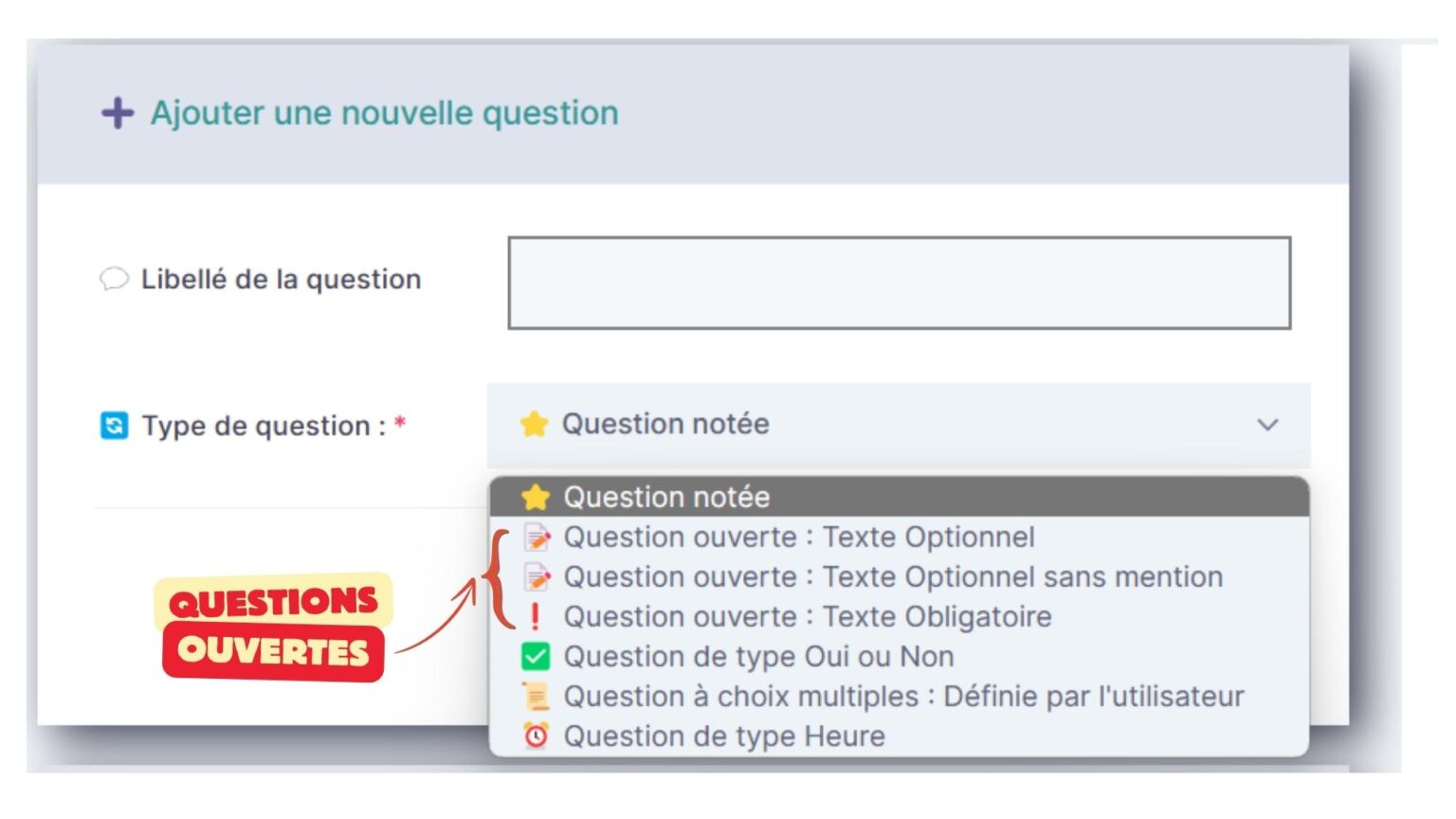Click the red exclamation icon for "Texte Obligatoire"
The height and width of the screenshot is (819, 1456).
point(537,616)
